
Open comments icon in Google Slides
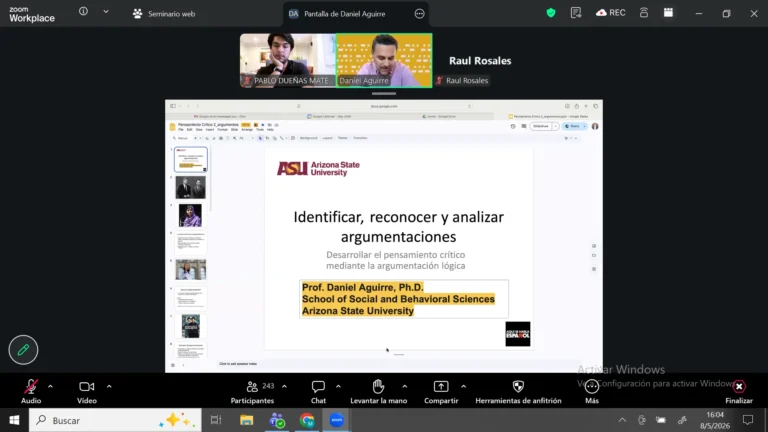(524, 126)
